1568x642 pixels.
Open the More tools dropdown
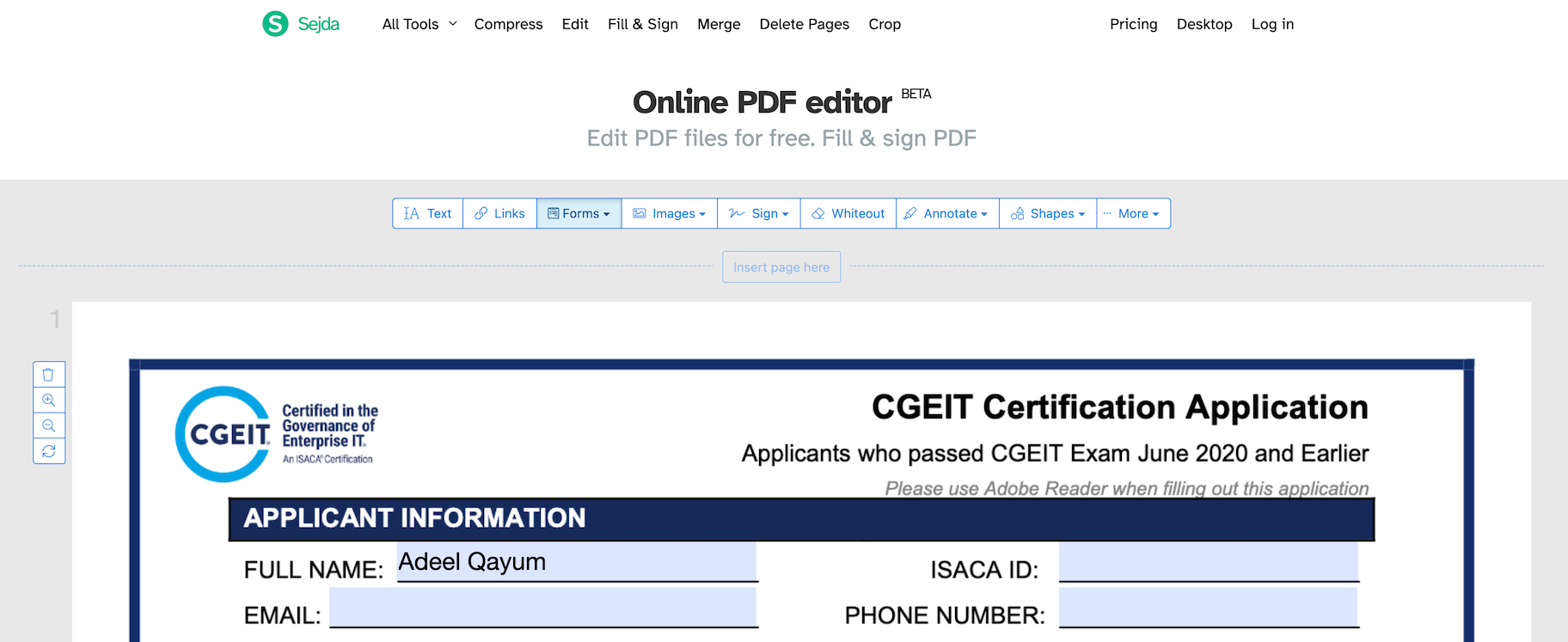pos(1133,213)
